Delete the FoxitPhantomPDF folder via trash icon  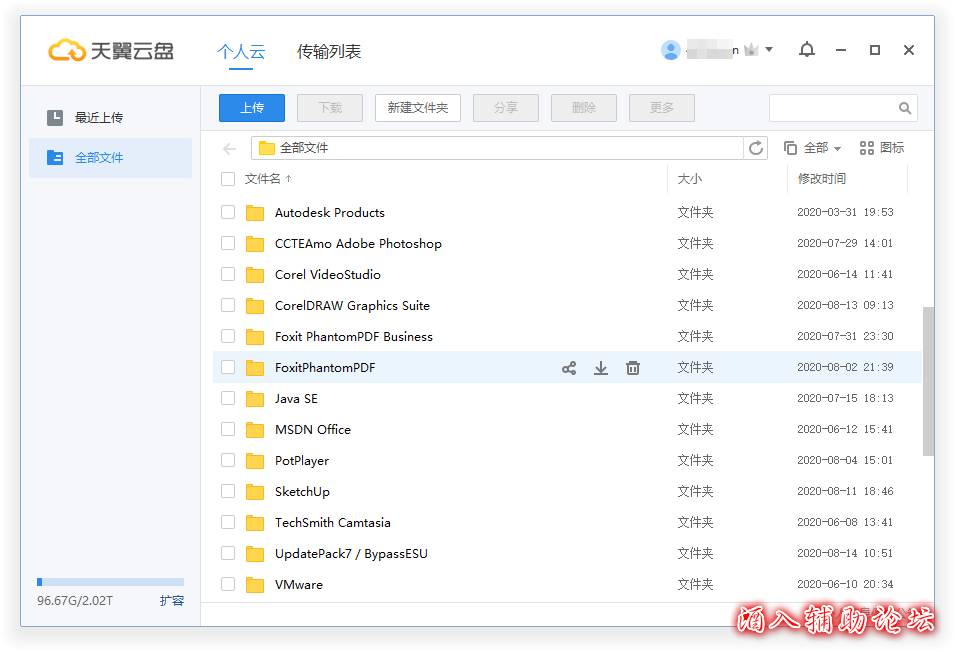pos(633,368)
